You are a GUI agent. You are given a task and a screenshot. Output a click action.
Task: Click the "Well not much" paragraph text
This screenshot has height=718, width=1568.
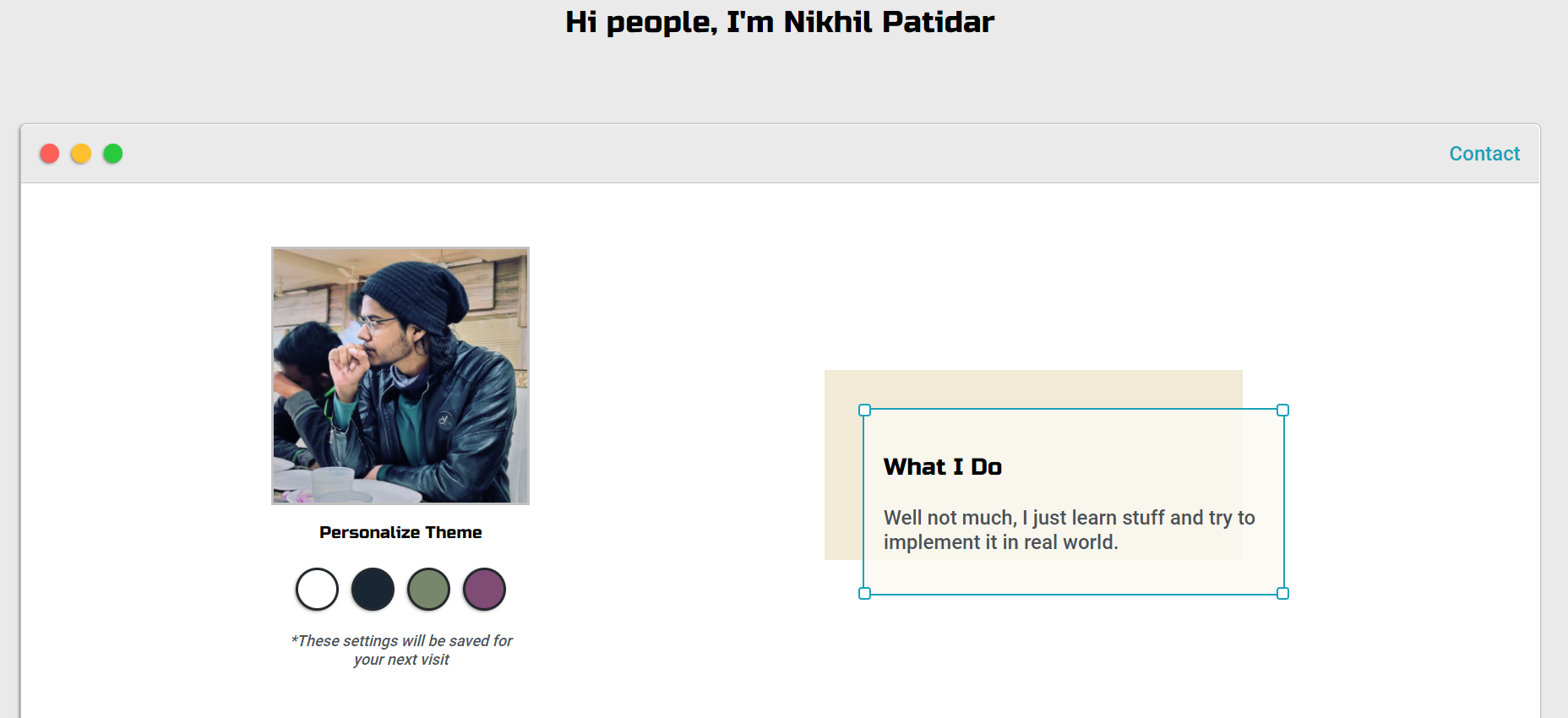(x=1070, y=530)
